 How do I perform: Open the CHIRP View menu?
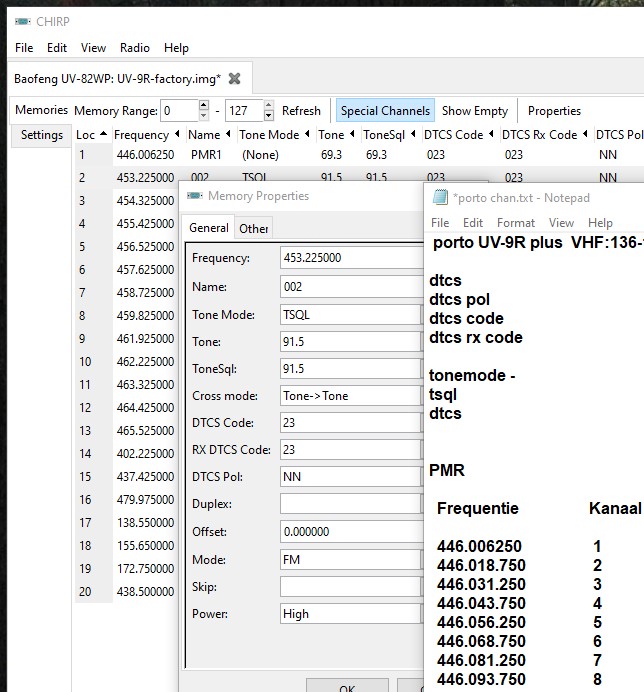(93, 48)
